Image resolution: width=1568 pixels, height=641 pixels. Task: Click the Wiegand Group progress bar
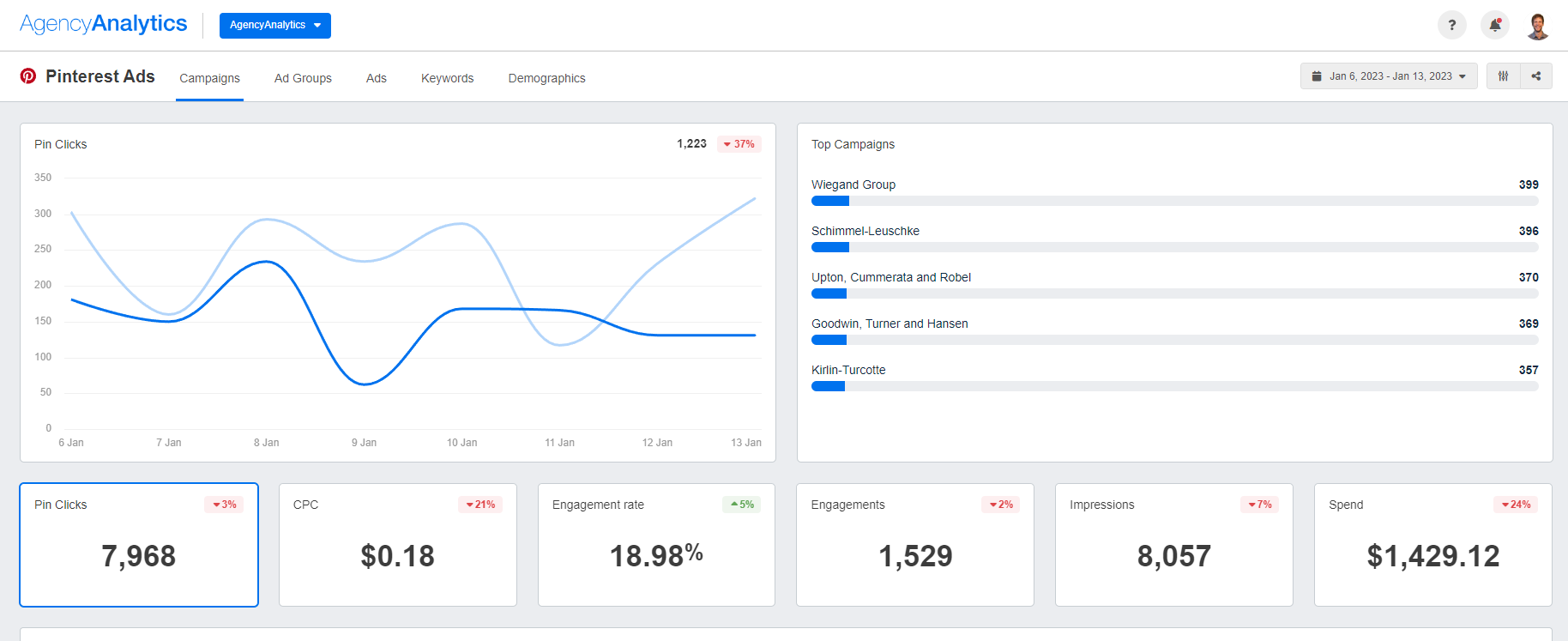coord(1174,201)
